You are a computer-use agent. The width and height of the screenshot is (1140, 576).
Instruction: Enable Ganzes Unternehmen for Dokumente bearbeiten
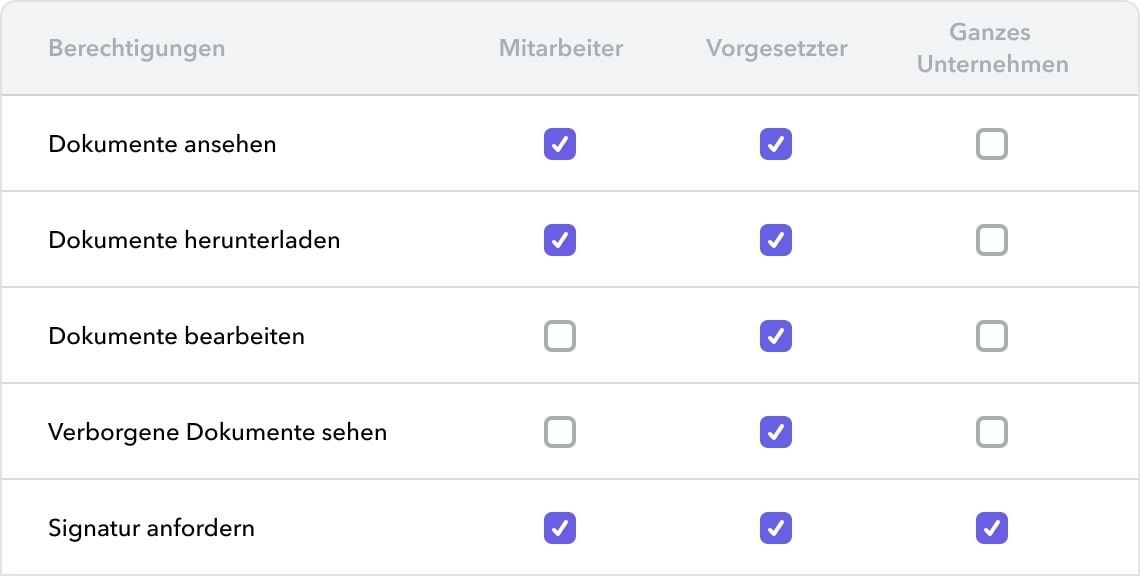click(x=992, y=336)
